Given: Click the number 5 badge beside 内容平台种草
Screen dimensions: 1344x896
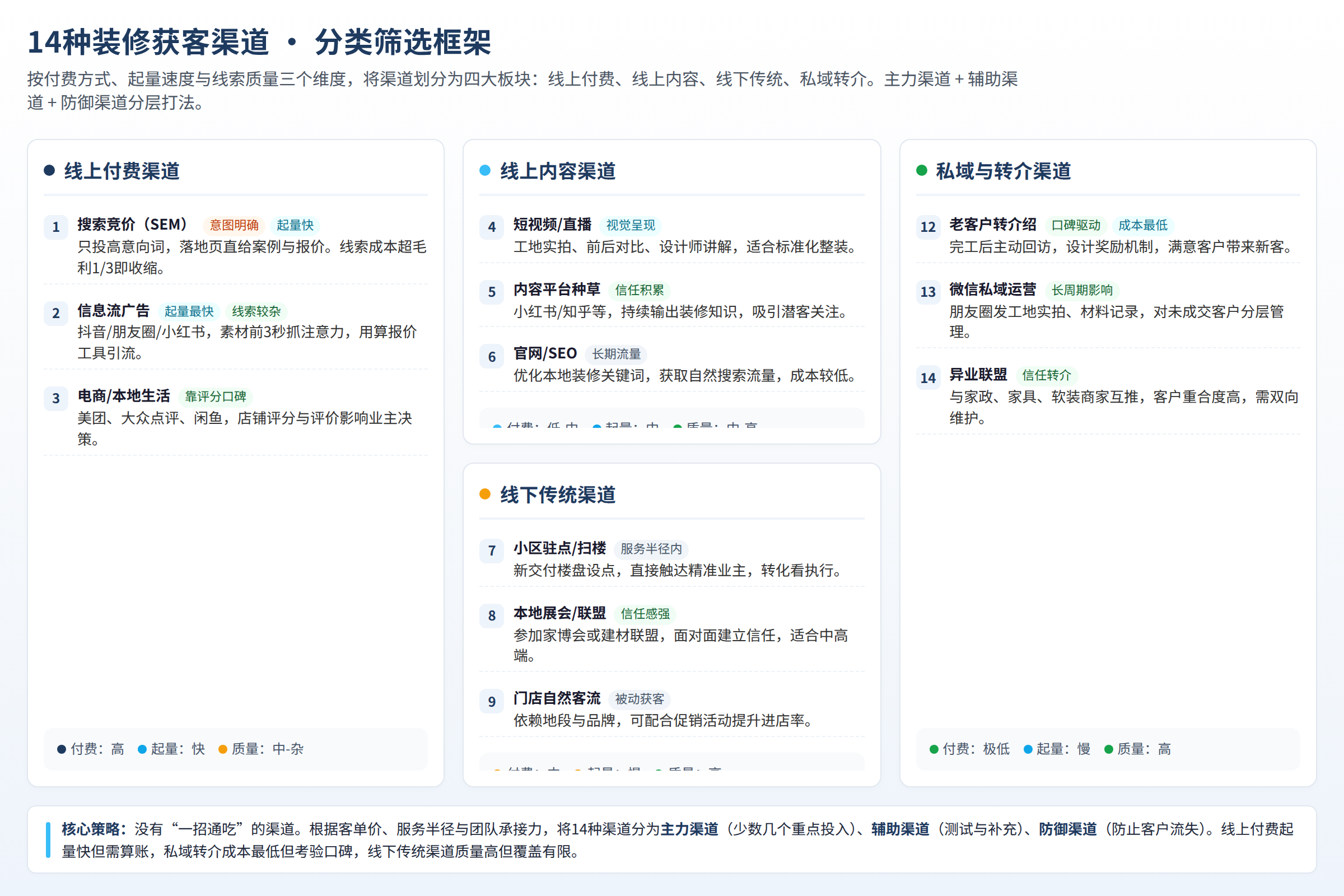Looking at the screenshot, I should click(x=492, y=292).
